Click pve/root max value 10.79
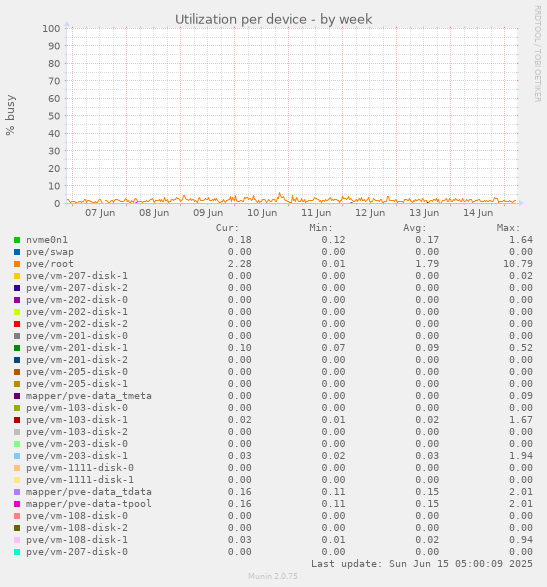547x587 pixels. (518, 264)
